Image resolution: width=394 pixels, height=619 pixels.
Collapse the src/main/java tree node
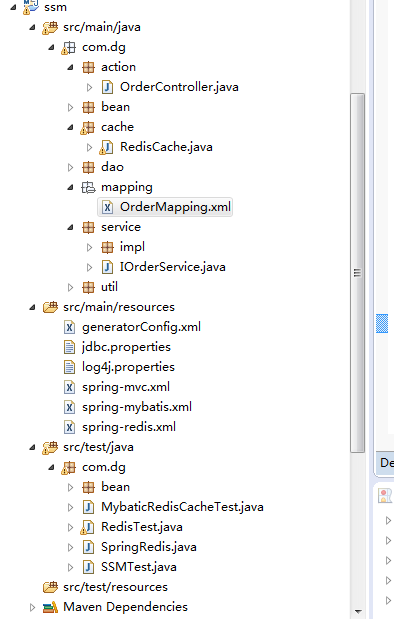[x=33, y=28]
